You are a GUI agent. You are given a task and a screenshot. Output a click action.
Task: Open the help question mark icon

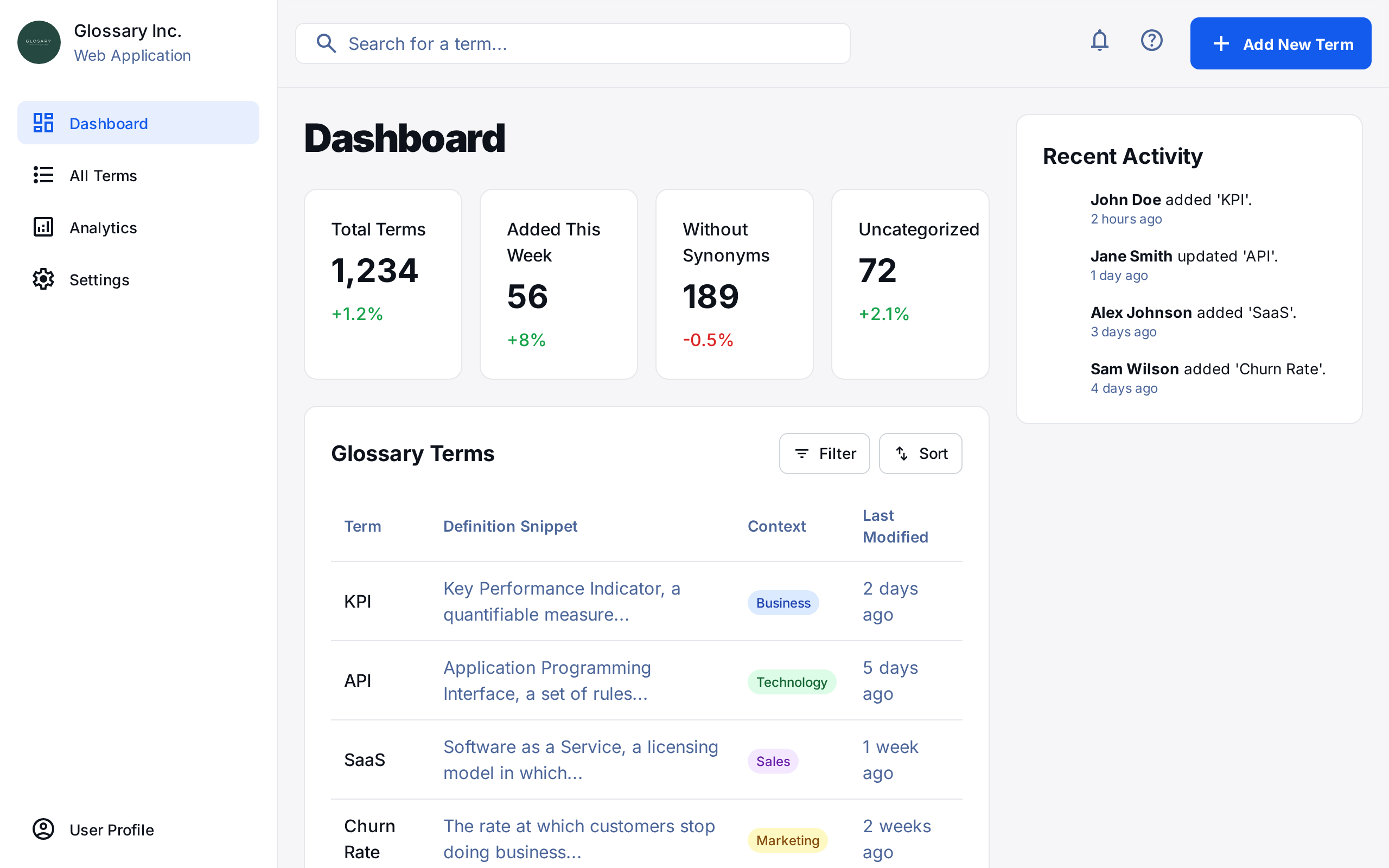pos(1151,41)
